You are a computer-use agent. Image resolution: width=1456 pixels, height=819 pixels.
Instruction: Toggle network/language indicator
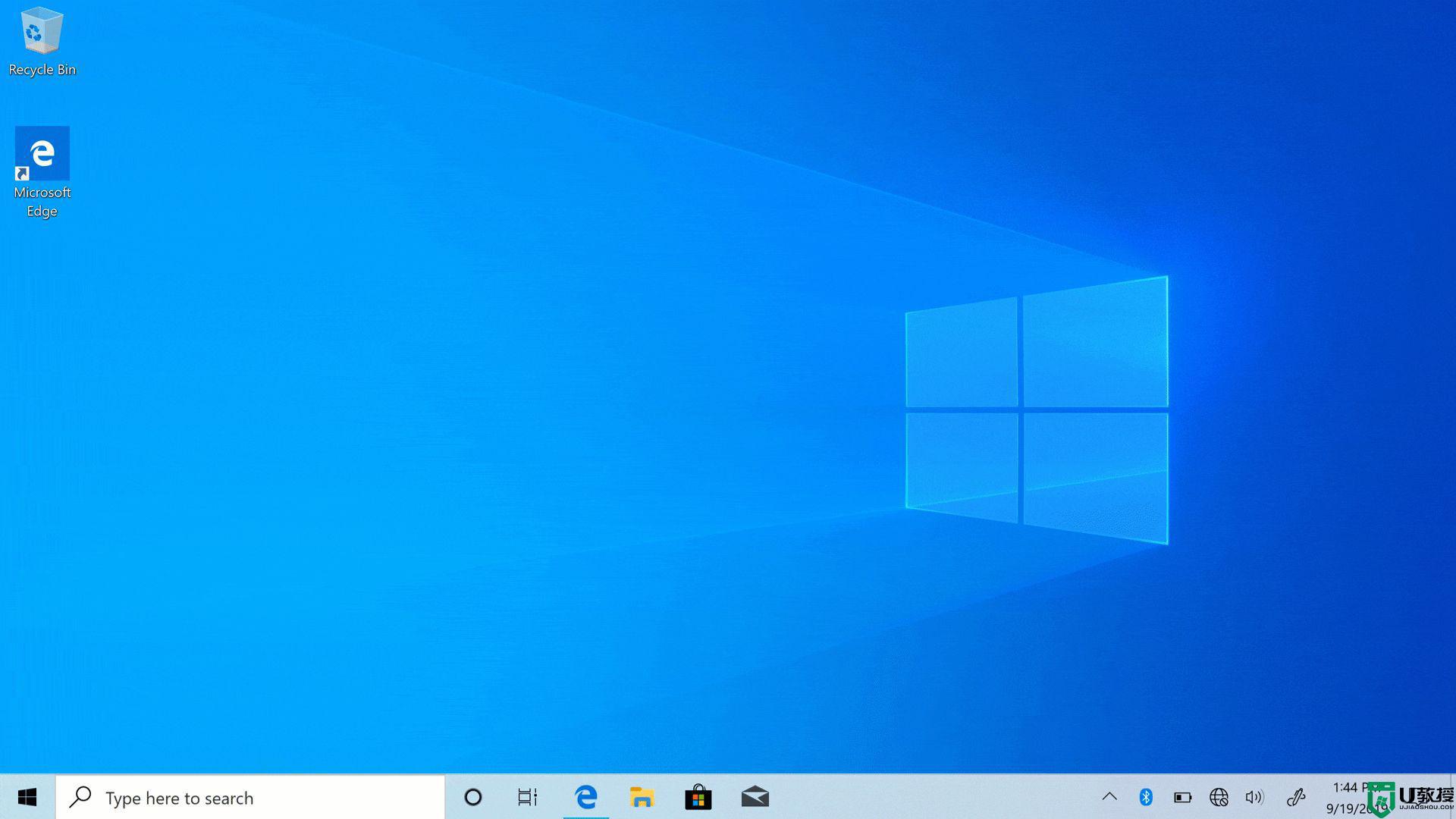(1219, 797)
